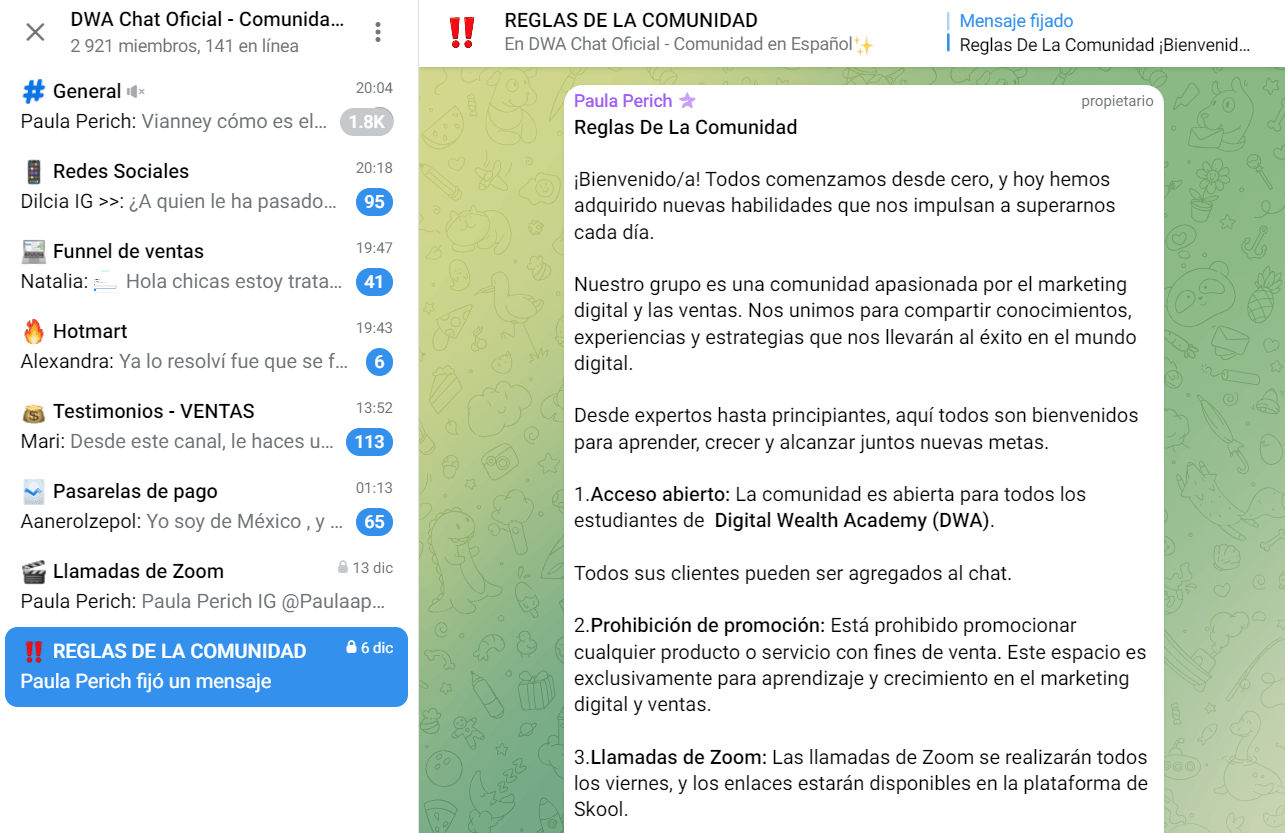Click the DWA Chat Oficial group title
The height and width of the screenshot is (833, 1285).
click(x=207, y=19)
